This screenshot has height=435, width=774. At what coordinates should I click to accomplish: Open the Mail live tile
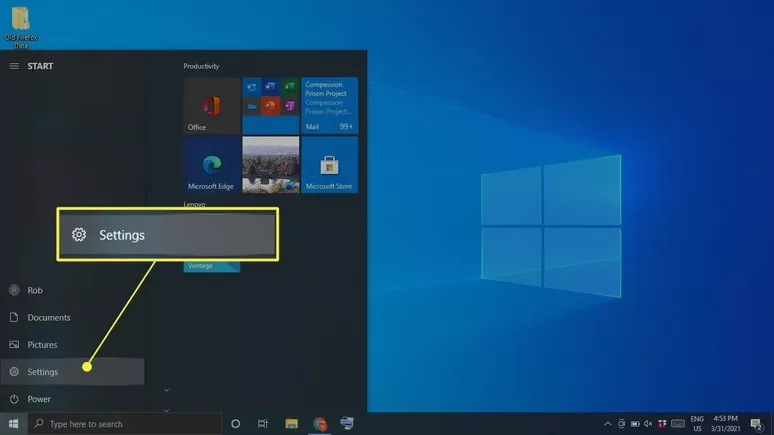[x=329, y=106]
